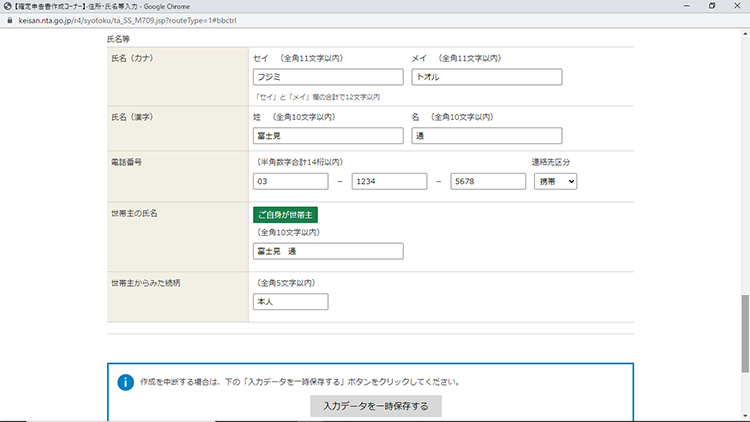This screenshot has width=750, height=422.
Task: Click the メイ kana field containing トオル
Action: click(x=486, y=77)
